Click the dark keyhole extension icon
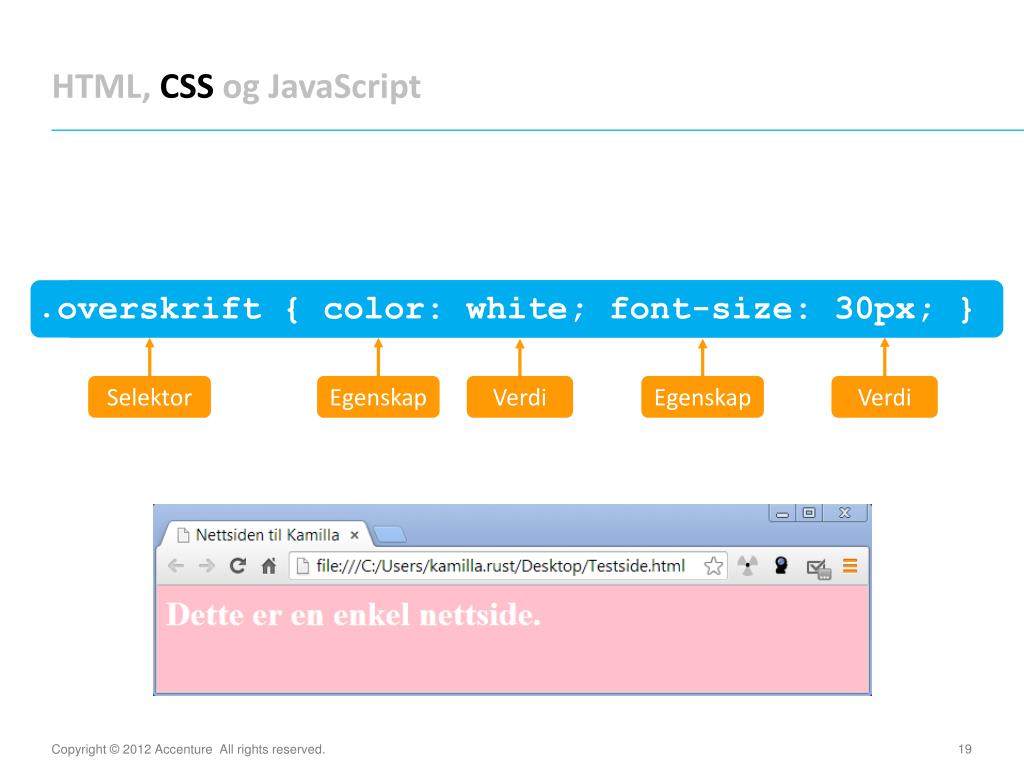The width and height of the screenshot is (1024, 768). pos(780,566)
